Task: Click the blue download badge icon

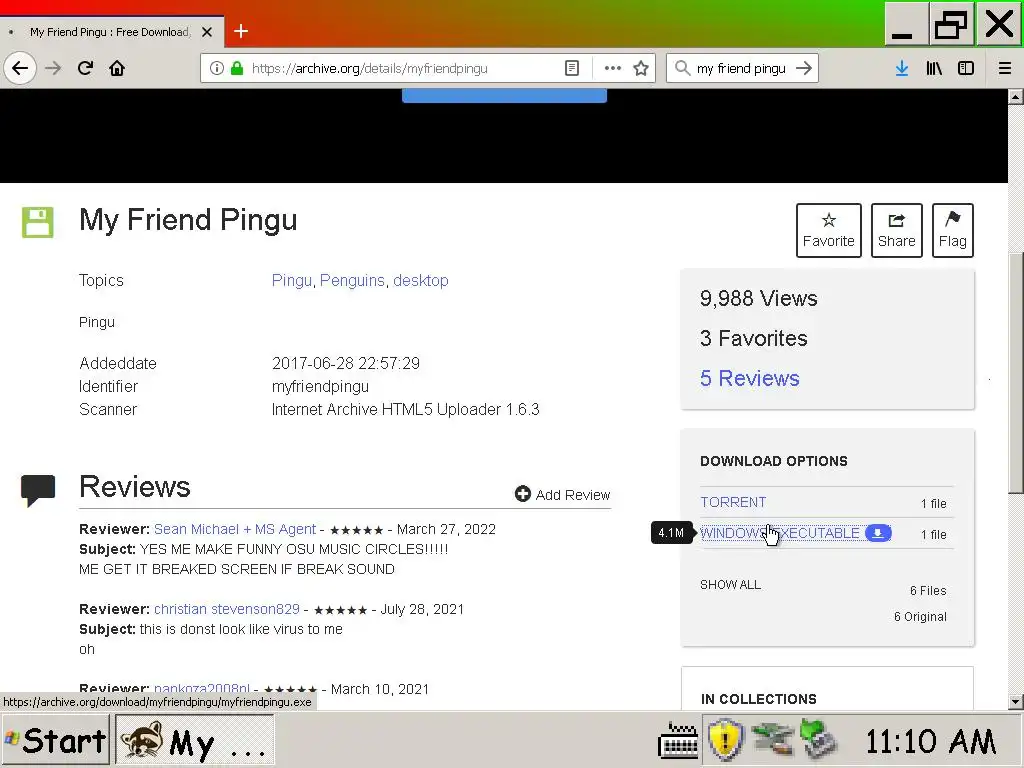Action: click(878, 533)
